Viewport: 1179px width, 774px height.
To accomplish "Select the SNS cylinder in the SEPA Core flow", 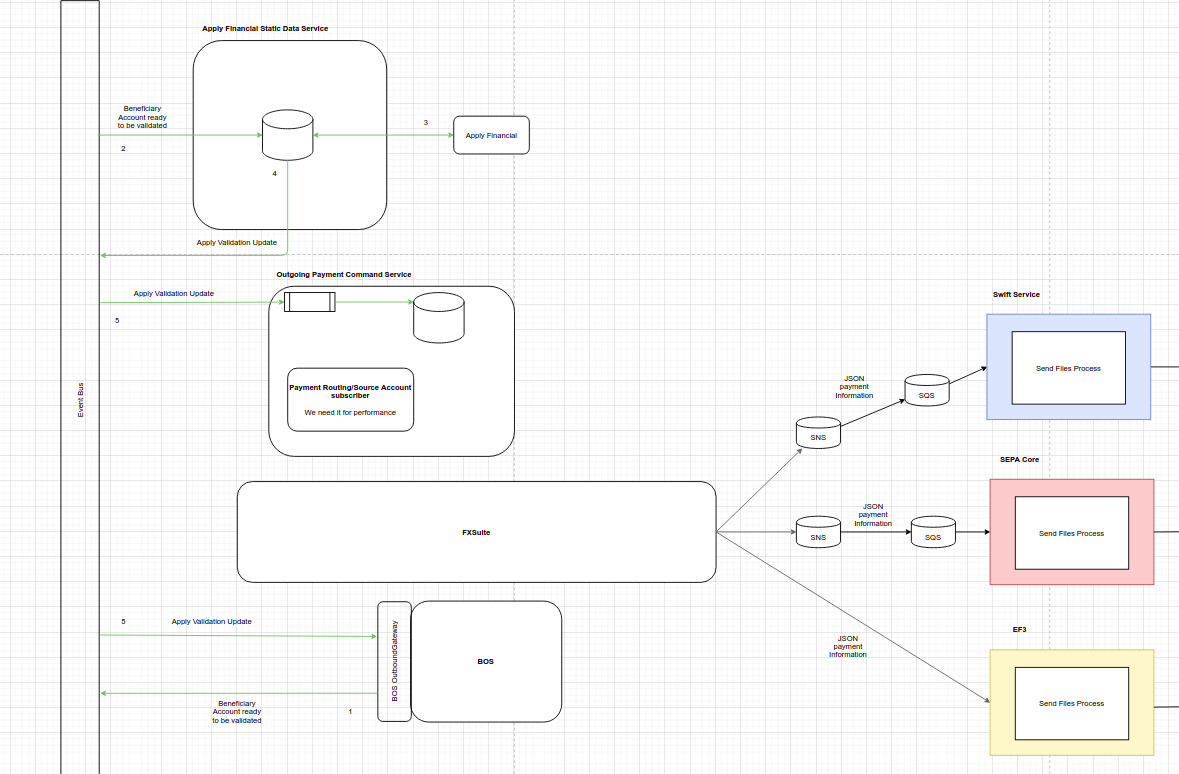I will click(x=818, y=533).
